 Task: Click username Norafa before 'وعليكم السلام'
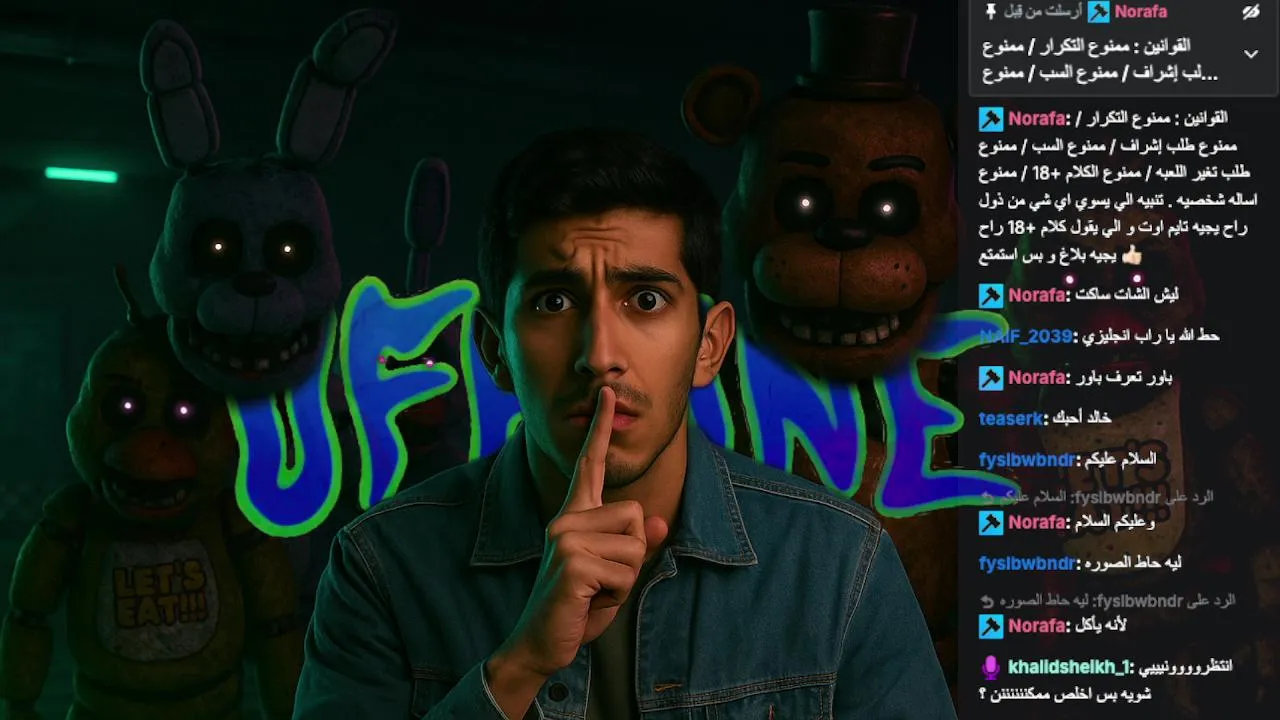1038,522
